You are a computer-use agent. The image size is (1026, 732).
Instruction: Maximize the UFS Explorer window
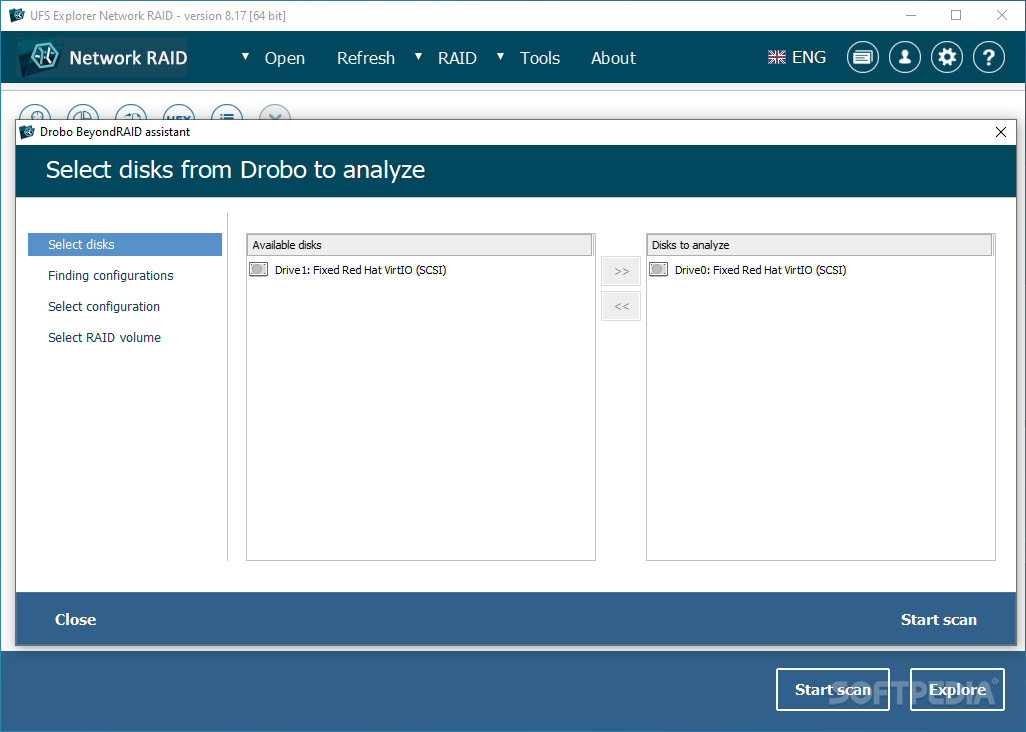tap(956, 15)
